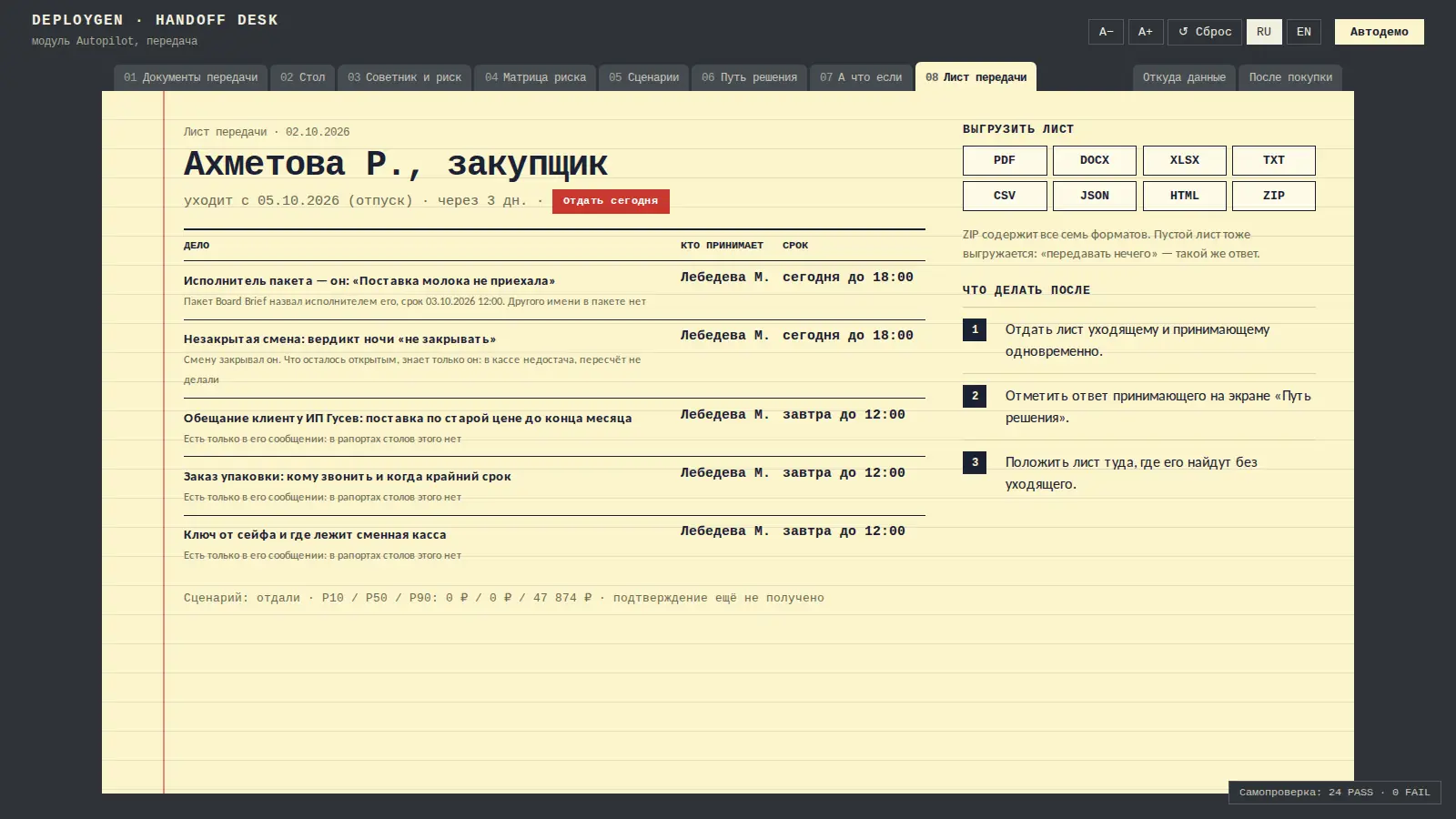Click the DEPLOYGEN · HANDOFF DESK title
The image size is (1456, 819).
click(155, 20)
